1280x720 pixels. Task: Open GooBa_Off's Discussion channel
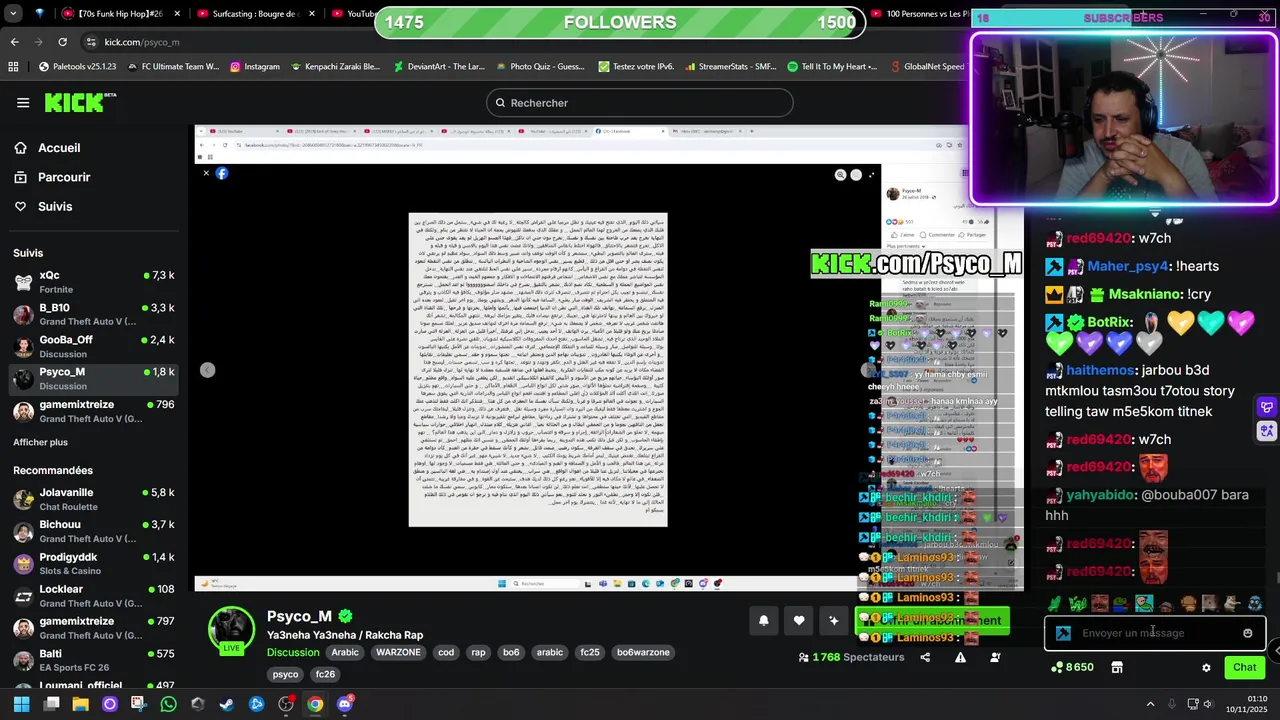(94, 346)
